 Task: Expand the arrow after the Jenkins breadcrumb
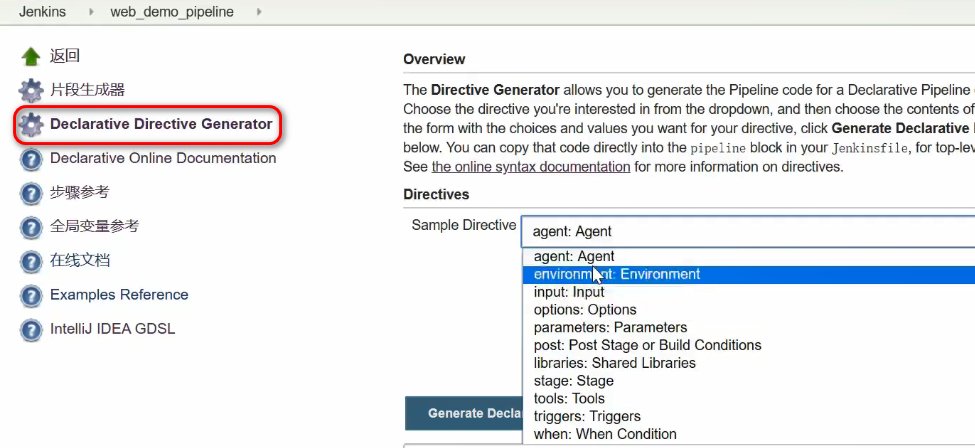(x=91, y=12)
